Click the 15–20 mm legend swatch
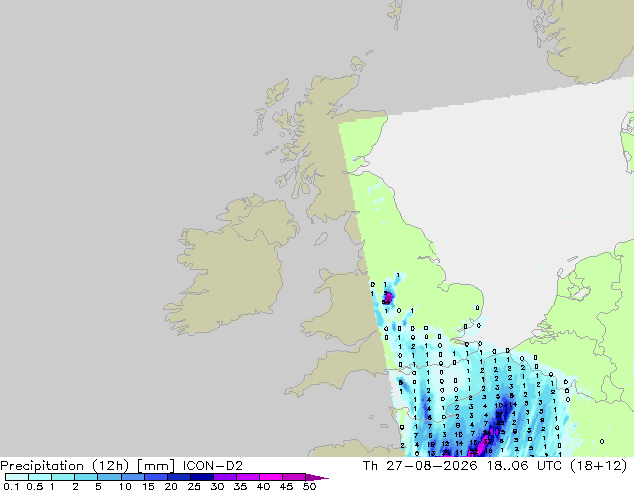Image resolution: width=634 pixels, height=490 pixels. click(155, 477)
